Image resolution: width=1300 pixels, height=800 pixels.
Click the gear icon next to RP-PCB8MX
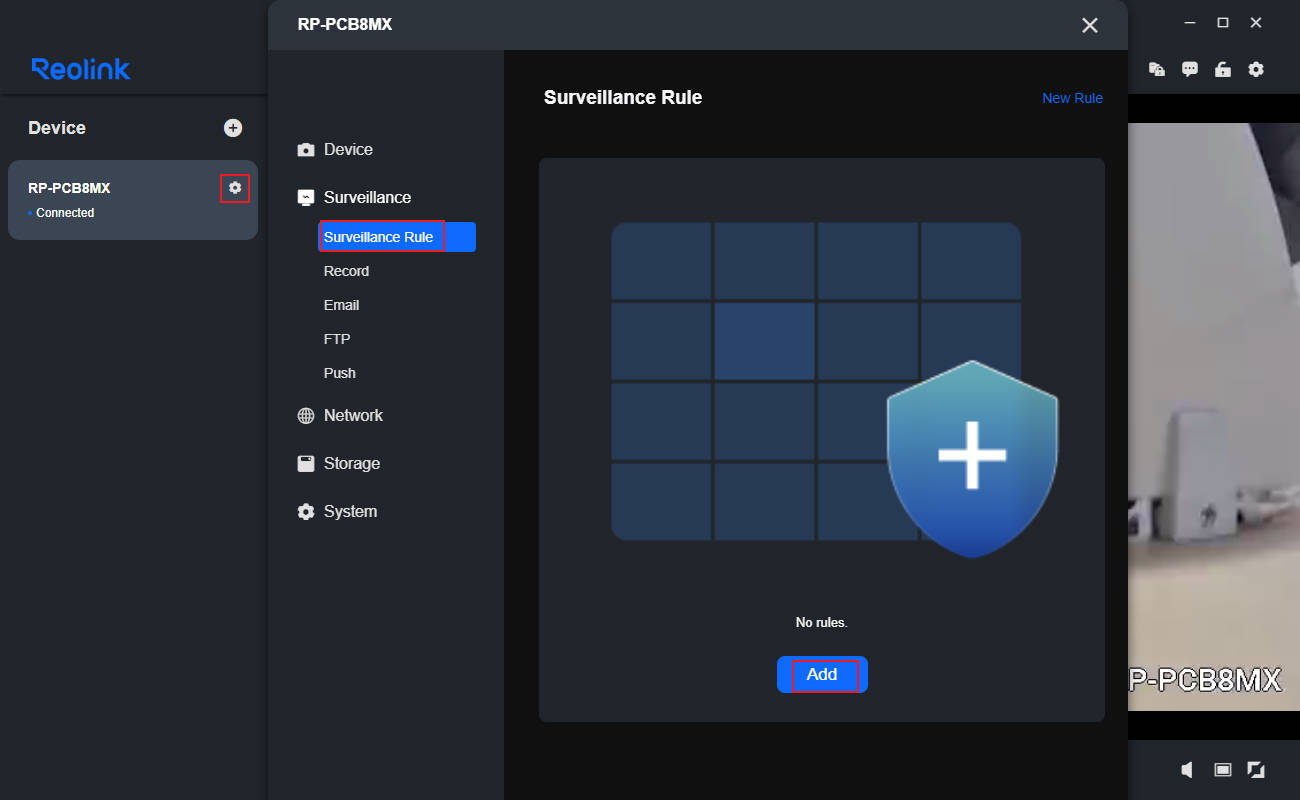click(235, 188)
